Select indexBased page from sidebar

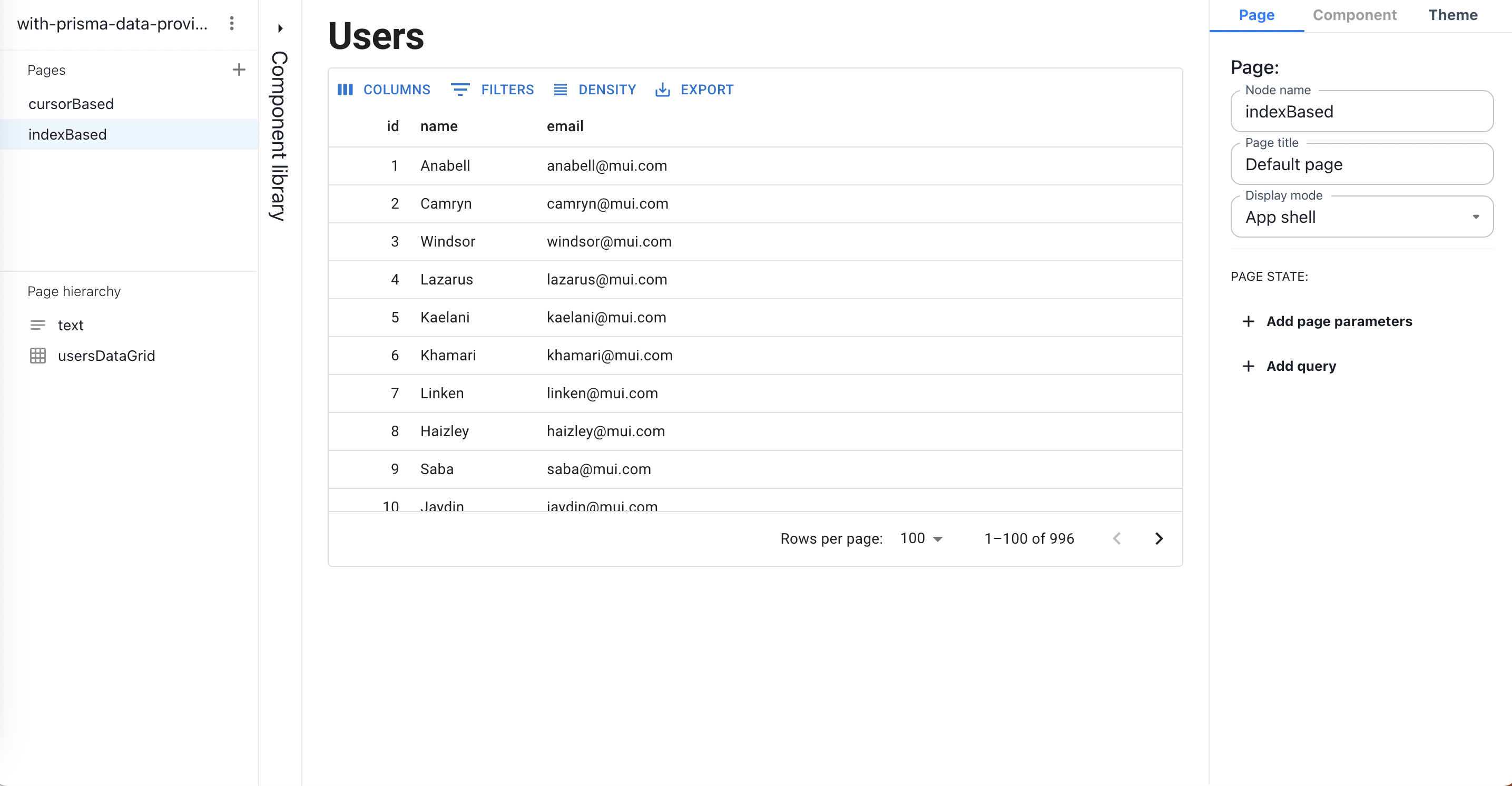pos(67,134)
